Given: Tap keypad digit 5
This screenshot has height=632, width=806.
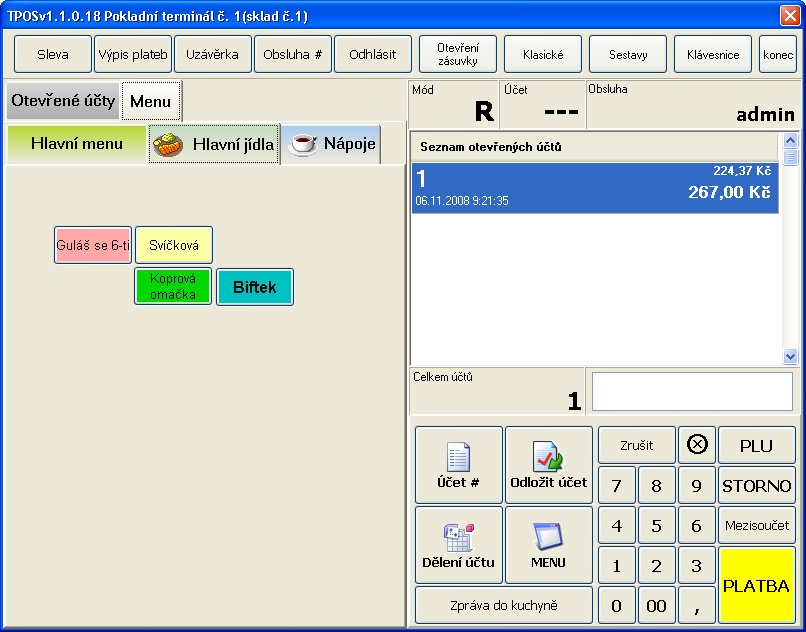Looking at the screenshot, I should tap(656, 525).
